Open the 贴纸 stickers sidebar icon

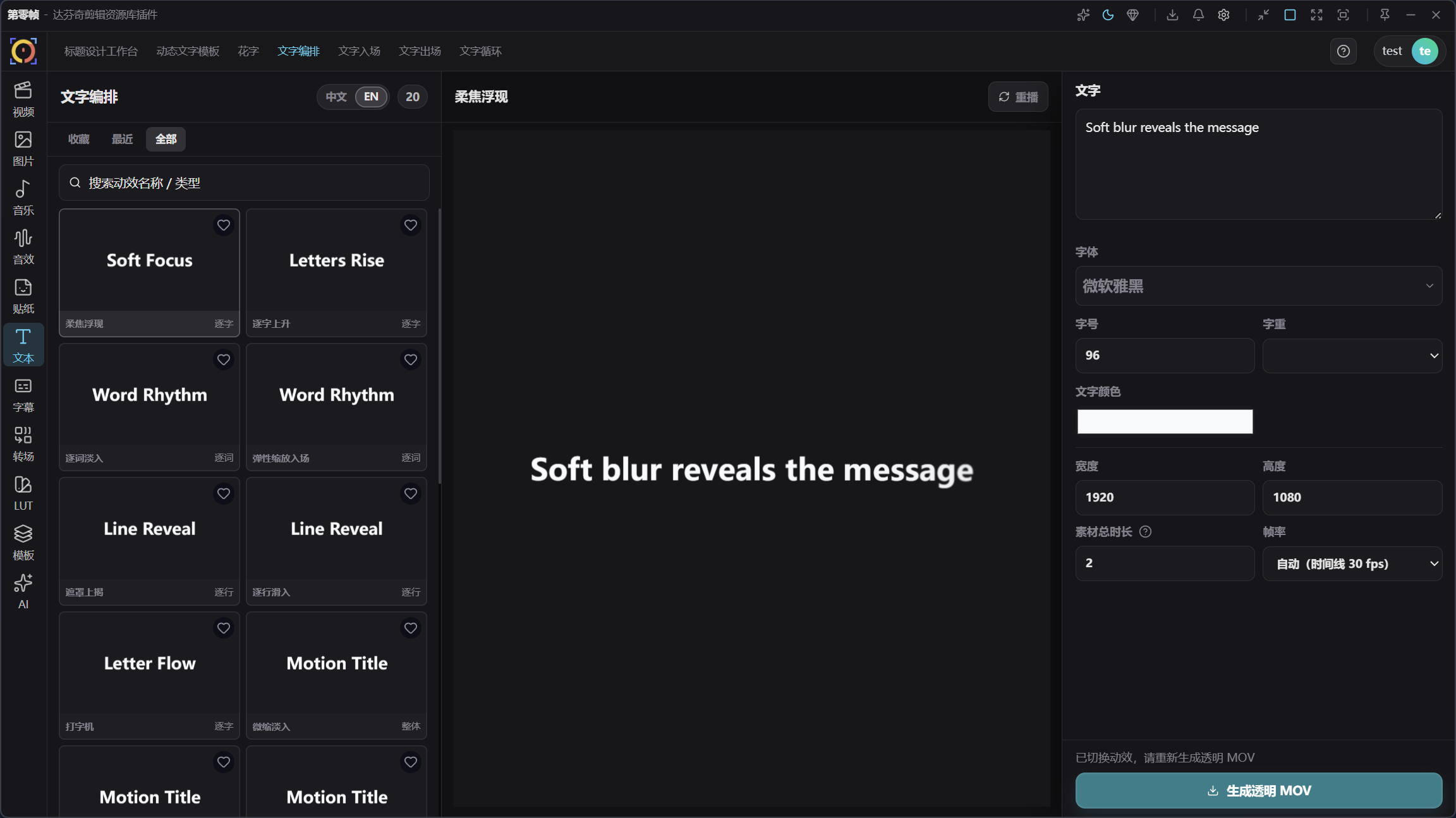(23, 296)
